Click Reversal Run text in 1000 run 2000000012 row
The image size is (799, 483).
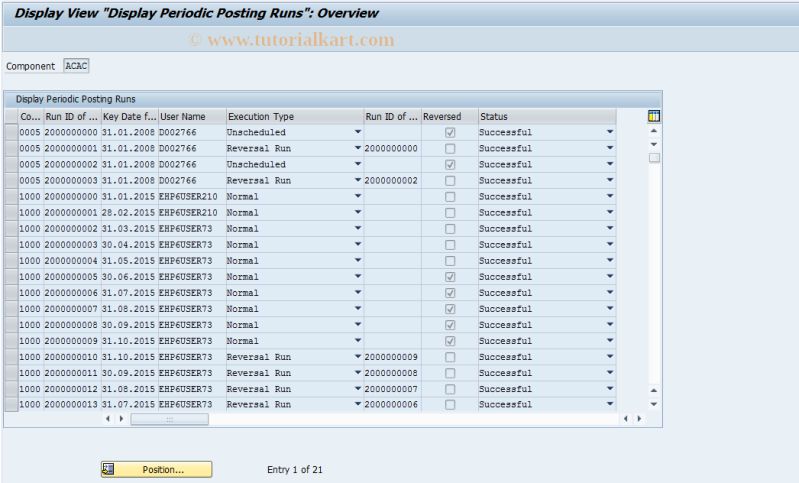click(259, 389)
